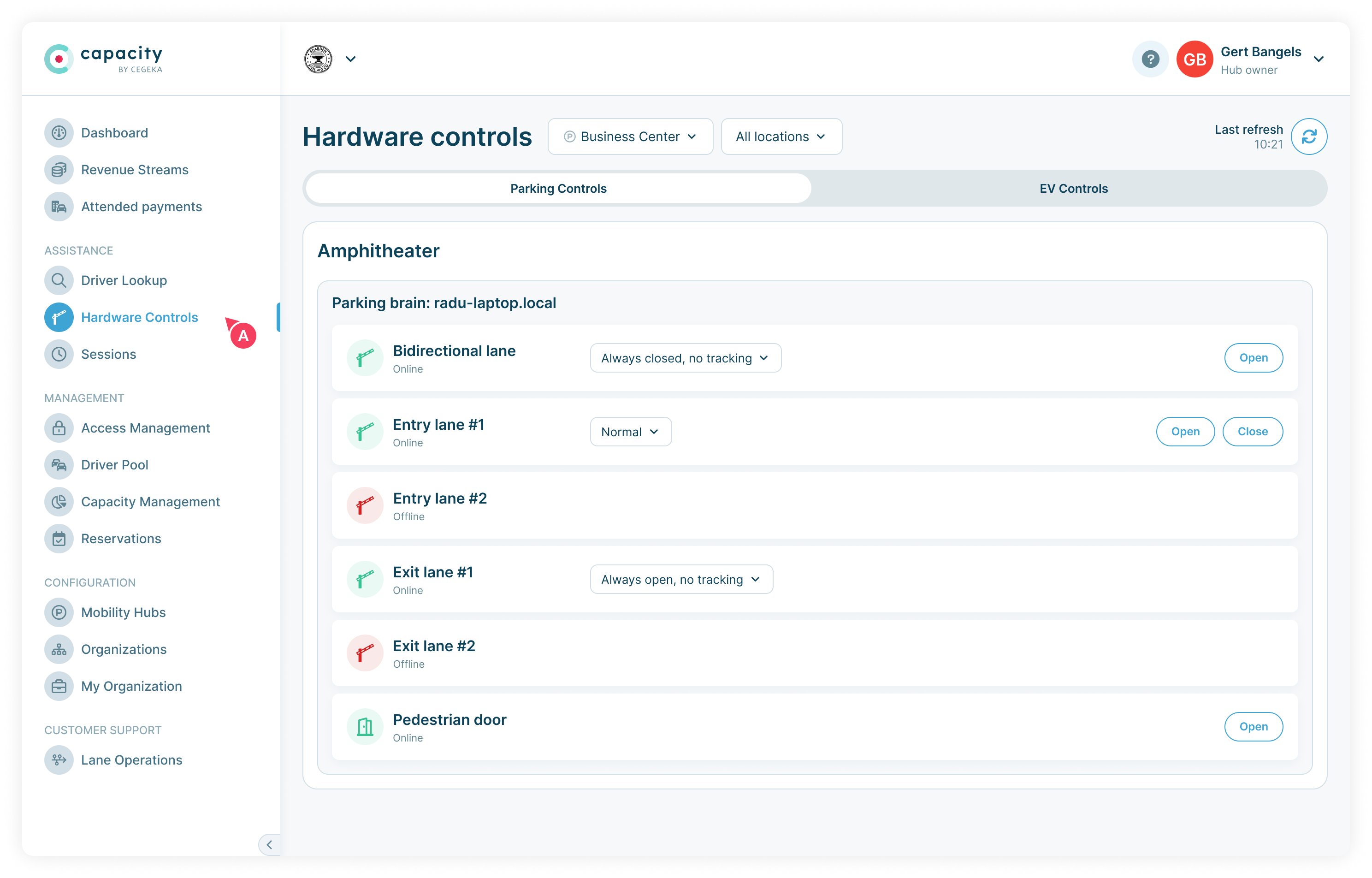The width and height of the screenshot is (1372, 878).
Task: Expand the All locations dropdown
Action: (x=781, y=136)
